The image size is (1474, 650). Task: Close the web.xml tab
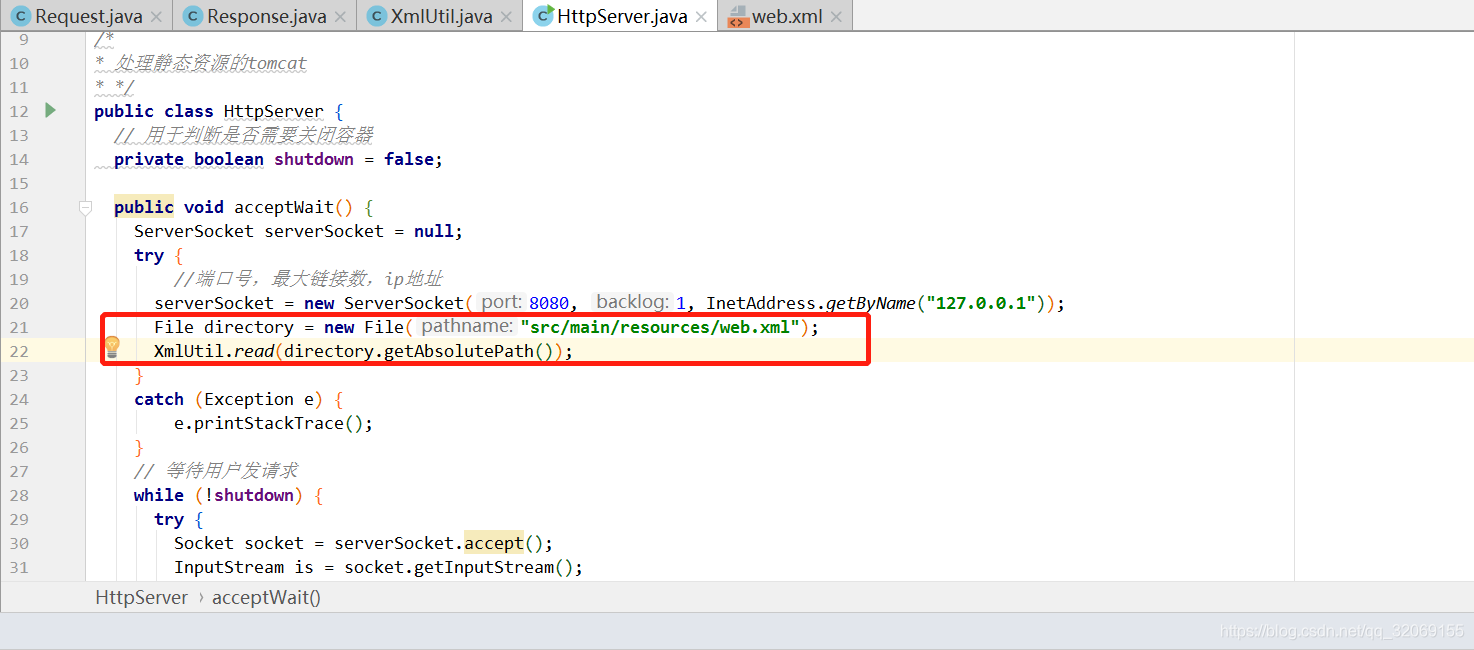pos(836,17)
